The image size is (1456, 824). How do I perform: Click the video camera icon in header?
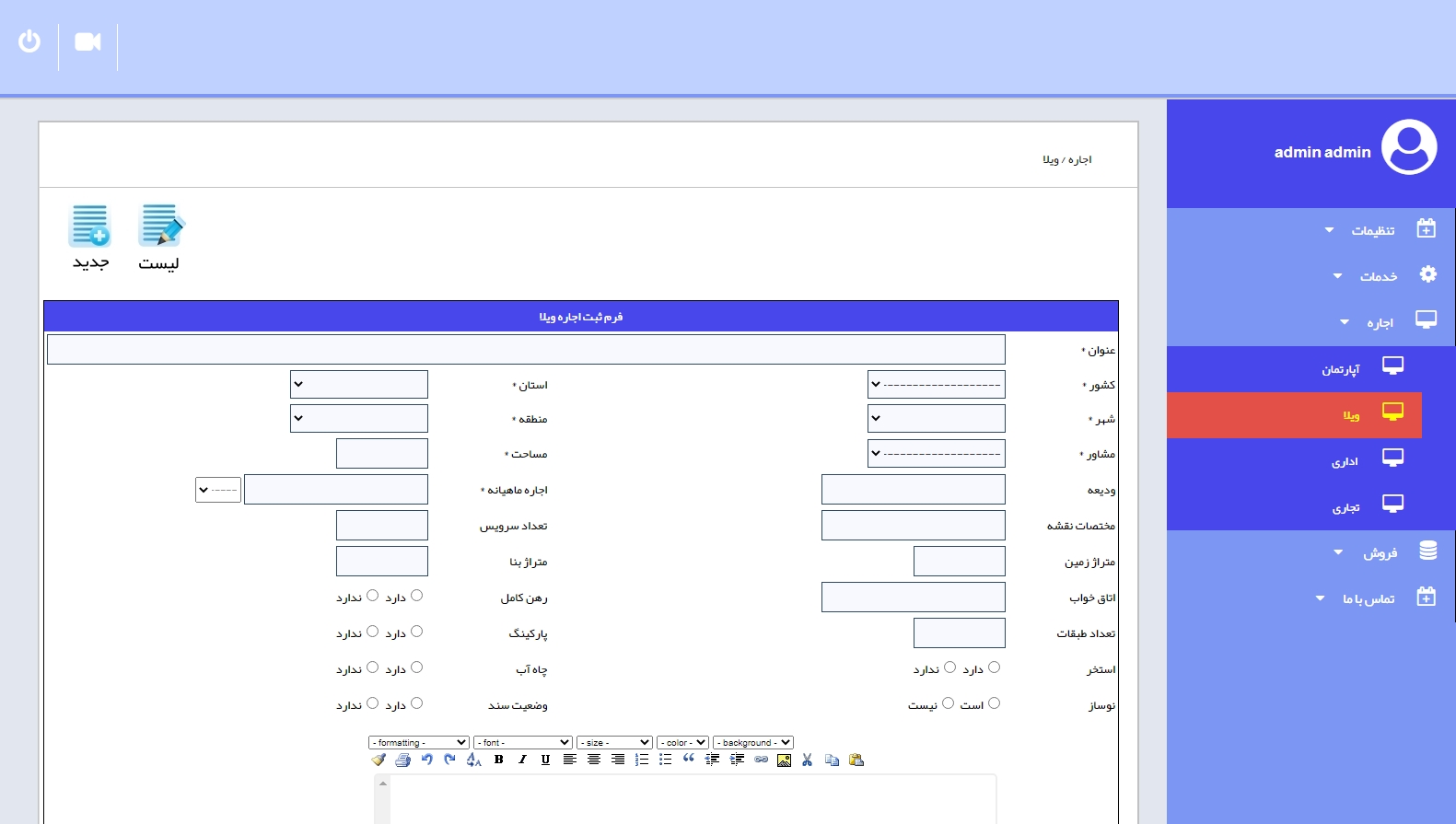point(87,42)
